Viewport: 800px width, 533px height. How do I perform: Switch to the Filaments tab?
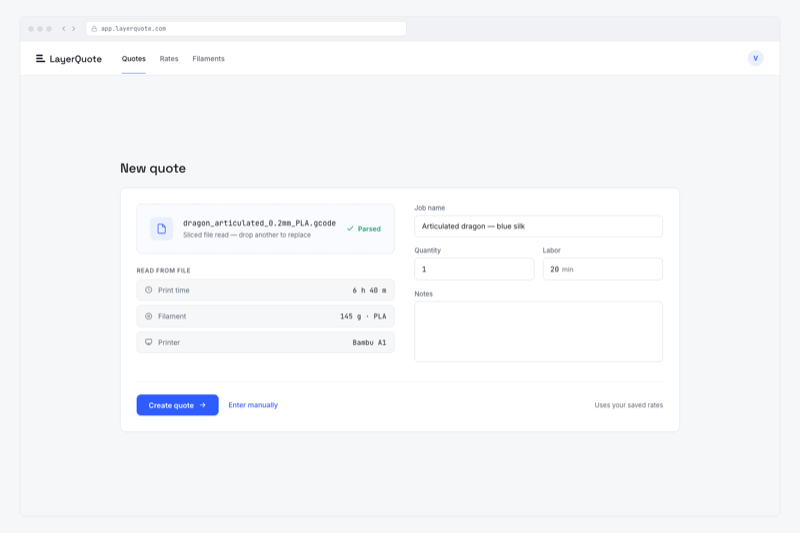[208, 59]
